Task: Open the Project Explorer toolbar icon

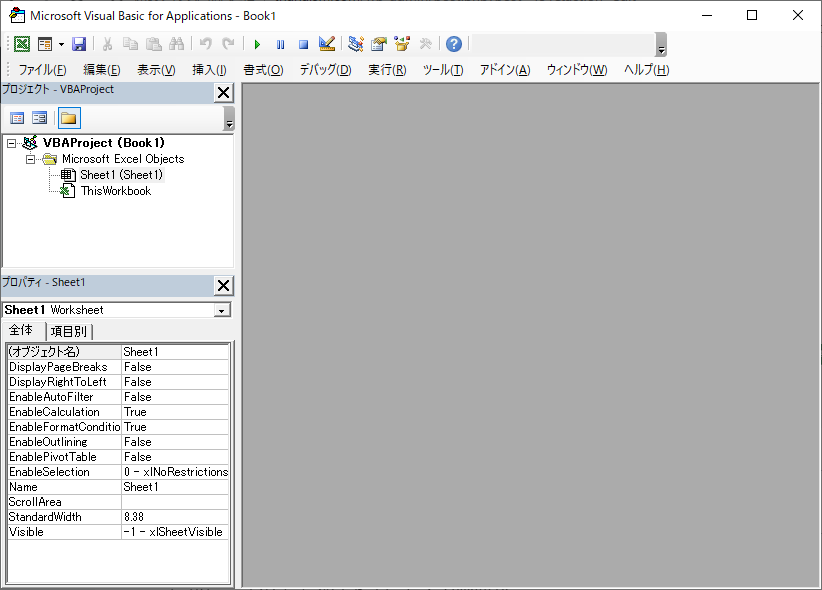Action: 356,44
